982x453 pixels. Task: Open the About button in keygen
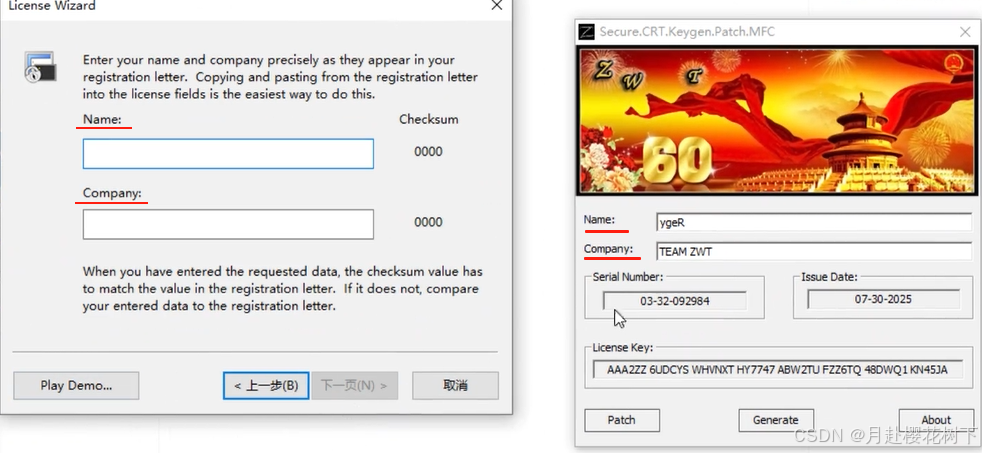(x=936, y=420)
